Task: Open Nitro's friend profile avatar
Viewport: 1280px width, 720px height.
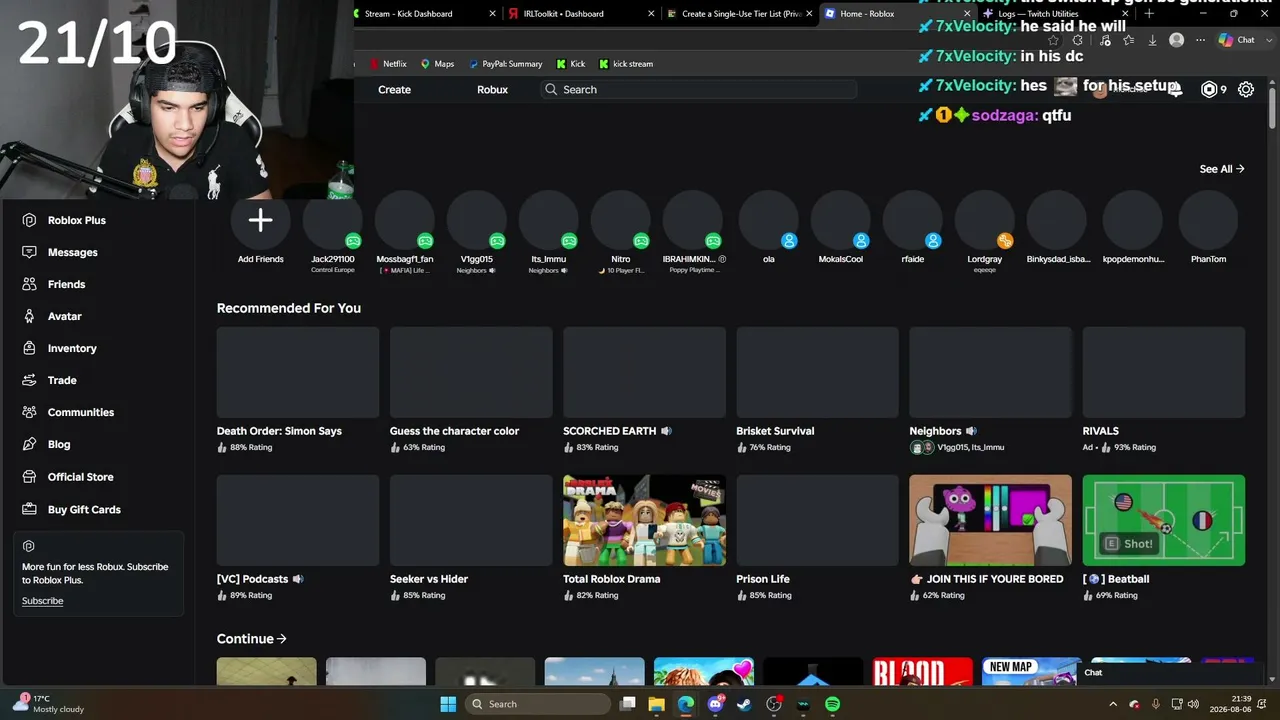Action: pyautogui.click(x=621, y=220)
